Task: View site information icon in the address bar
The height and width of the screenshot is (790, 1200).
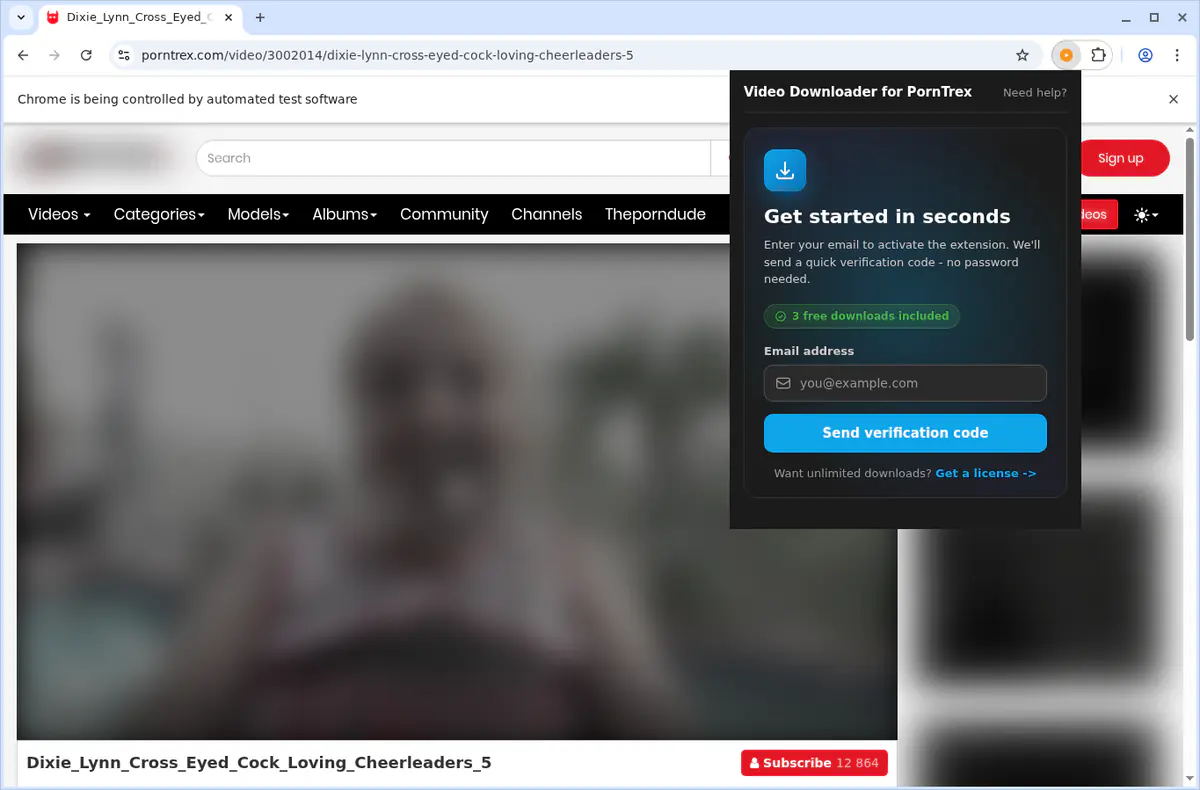Action: click(x=123, y=55)
